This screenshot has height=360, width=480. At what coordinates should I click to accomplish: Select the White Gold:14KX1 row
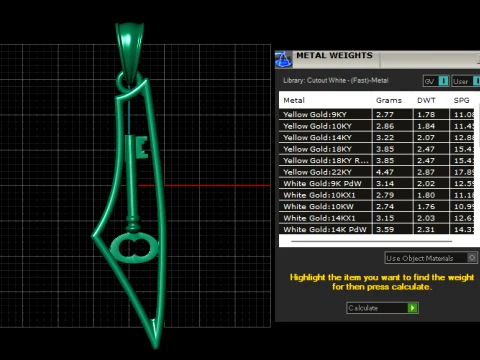click(x=376, y=218)
